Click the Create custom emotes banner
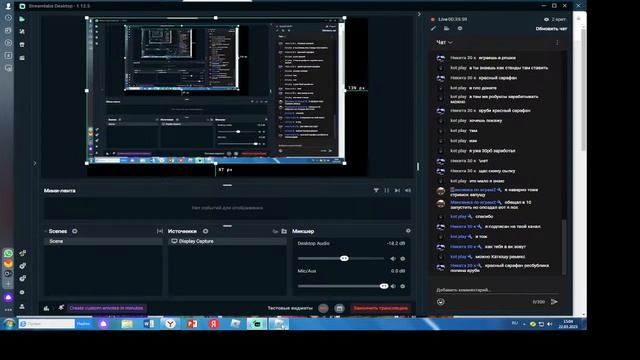 point(107,308)
